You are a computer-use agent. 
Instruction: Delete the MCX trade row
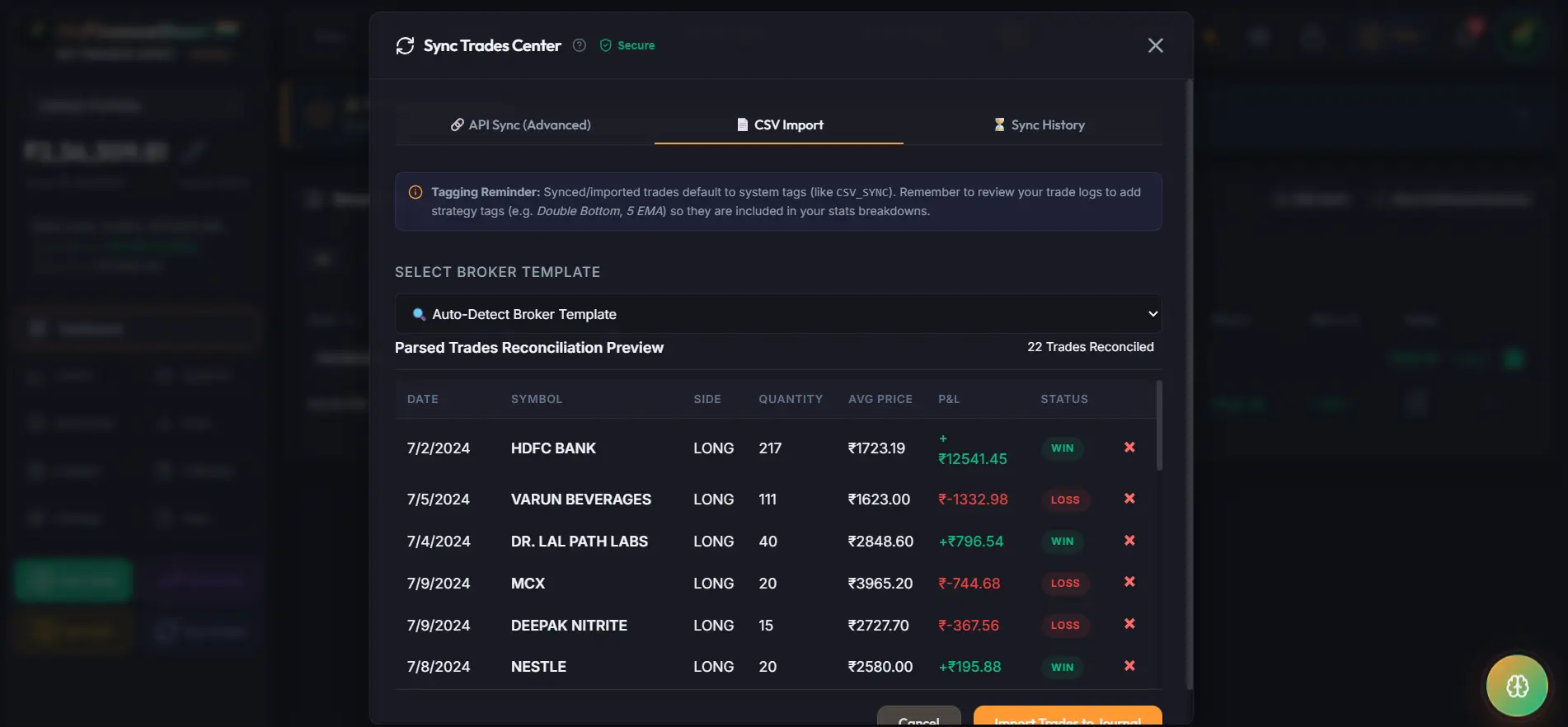click(x=1129, y=582)
